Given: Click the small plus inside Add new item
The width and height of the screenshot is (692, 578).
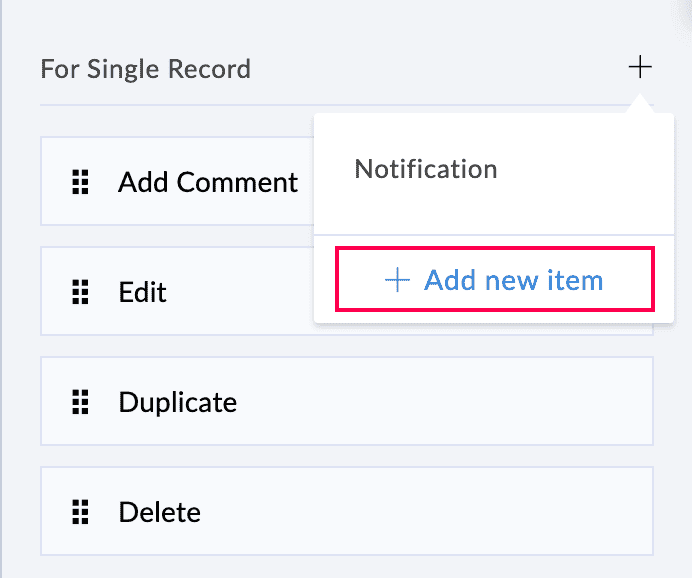Looking at the screenshot, I should click(397, 280).
